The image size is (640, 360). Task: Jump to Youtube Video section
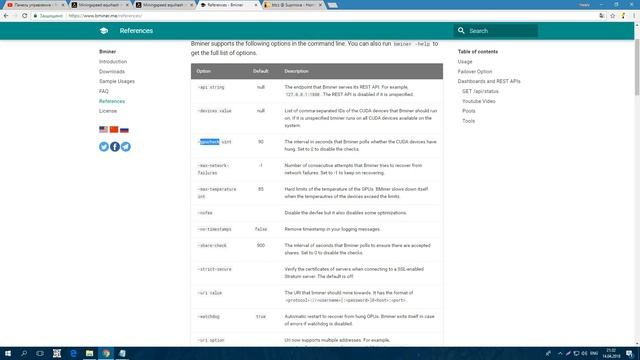pyautogui.click(x=478, y=101)
